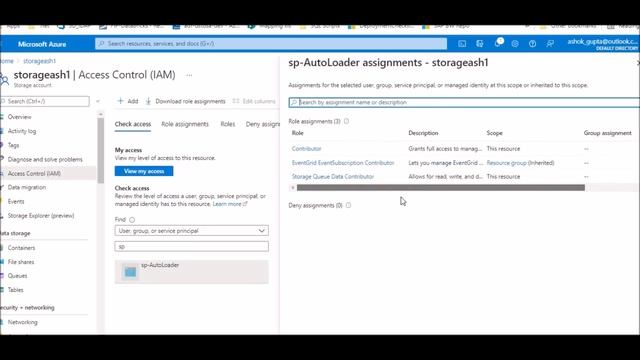
Task: Open the User, group, or service principal dropdown
Action: (191, 231)
